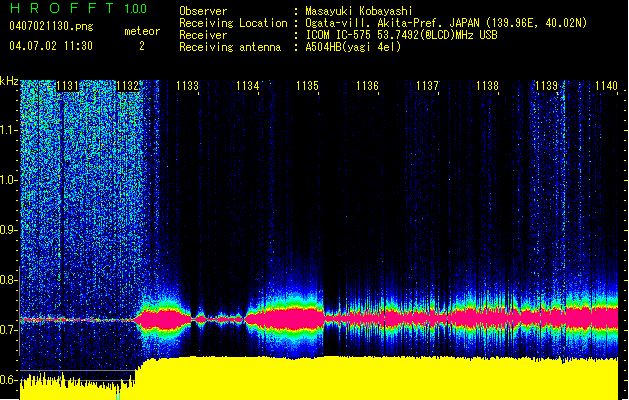Click the kHz axis unit label

coord(9,81)
